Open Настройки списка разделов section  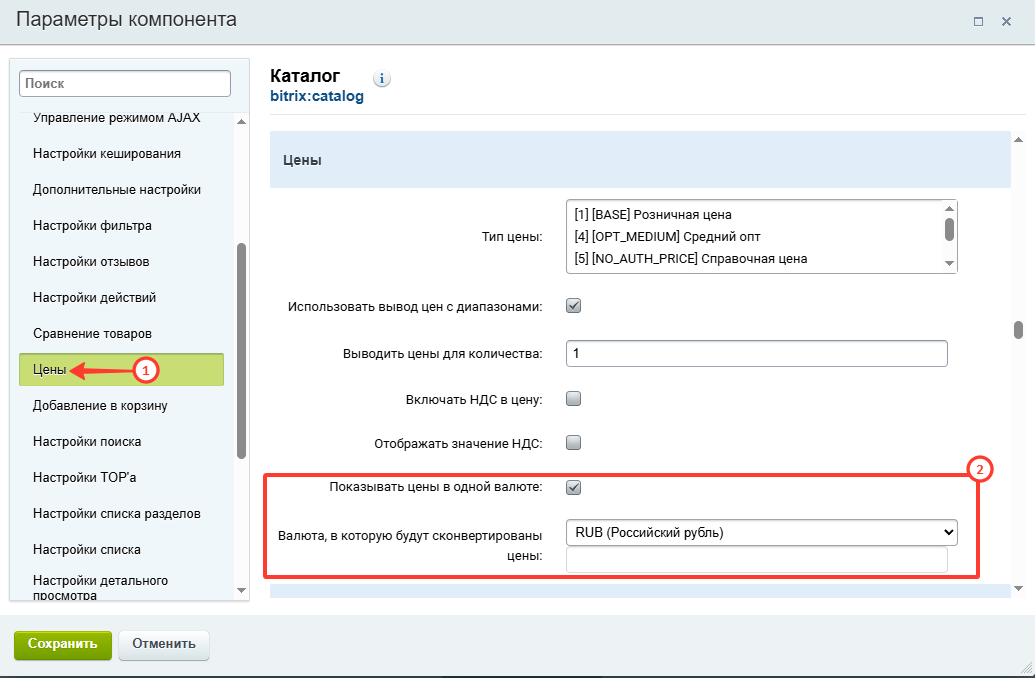[117, 514]
